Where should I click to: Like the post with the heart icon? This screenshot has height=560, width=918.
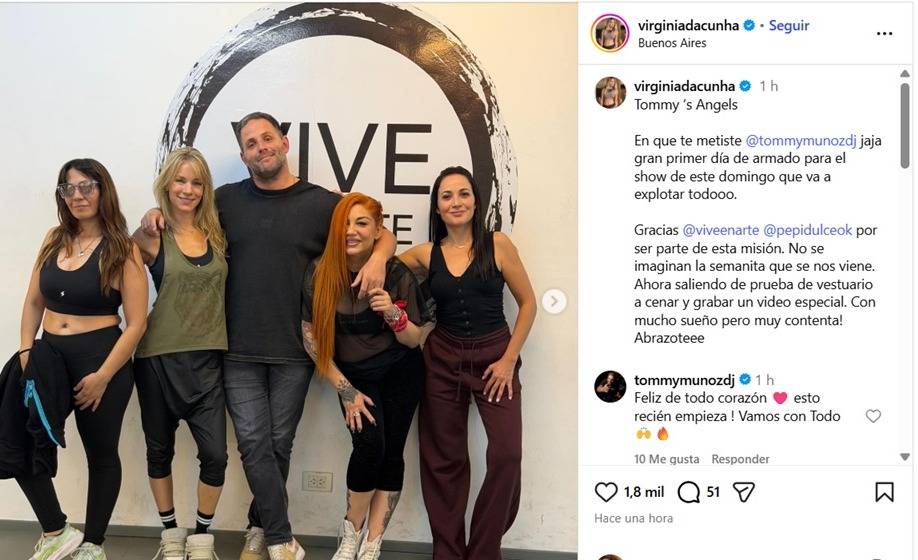pyautogui.click(x=606, y=492)
